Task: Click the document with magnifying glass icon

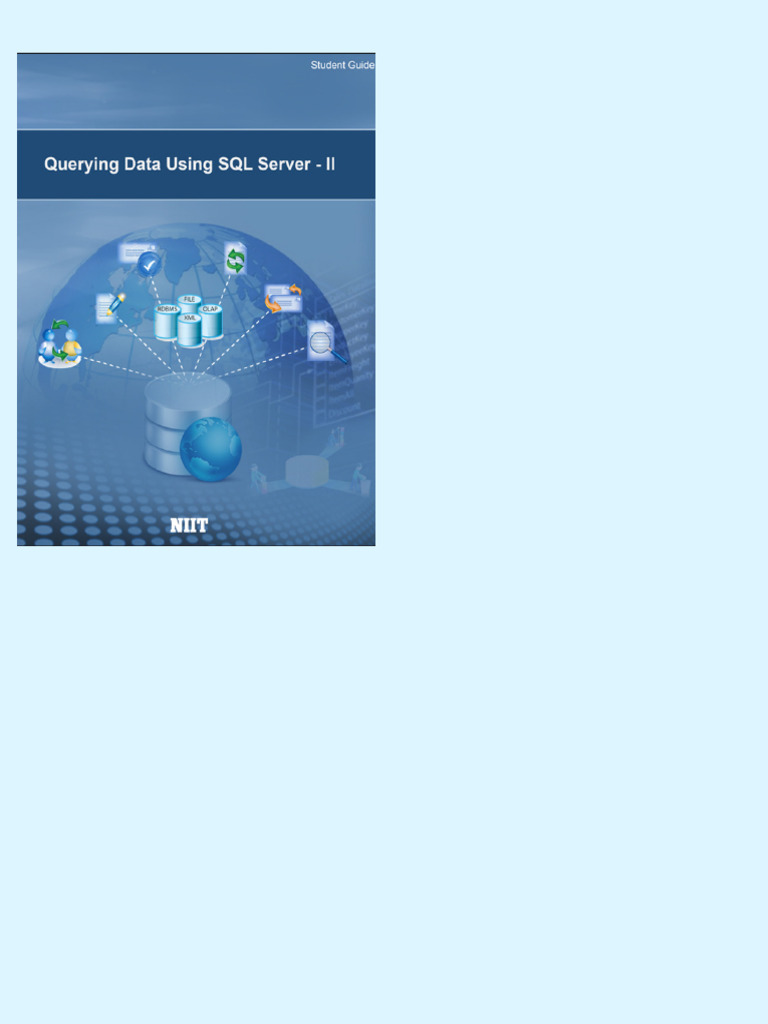Action: coord(326,342)
